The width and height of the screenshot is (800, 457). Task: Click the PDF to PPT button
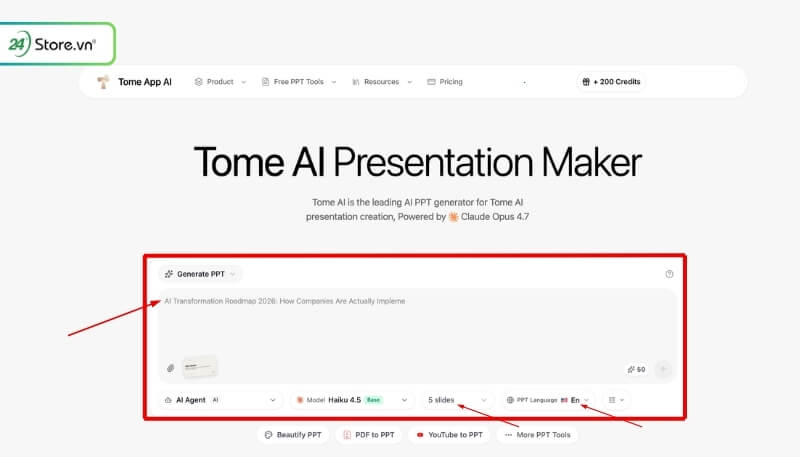(x=368, y=435)
